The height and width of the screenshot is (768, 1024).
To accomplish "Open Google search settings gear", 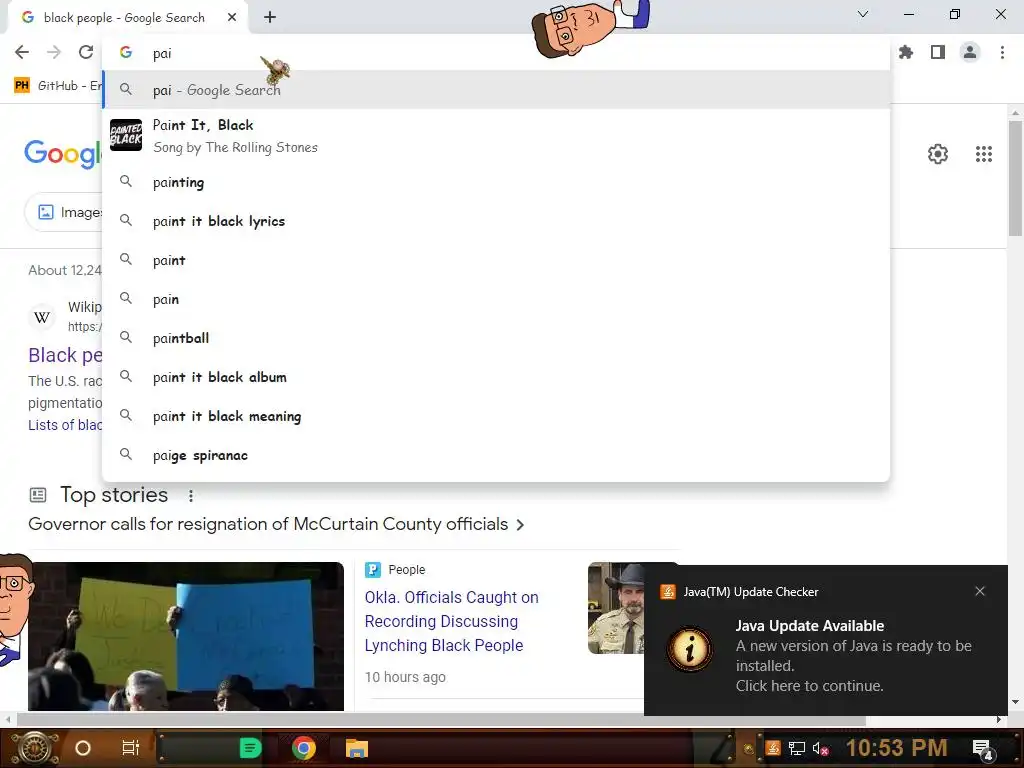I will 938,154.
